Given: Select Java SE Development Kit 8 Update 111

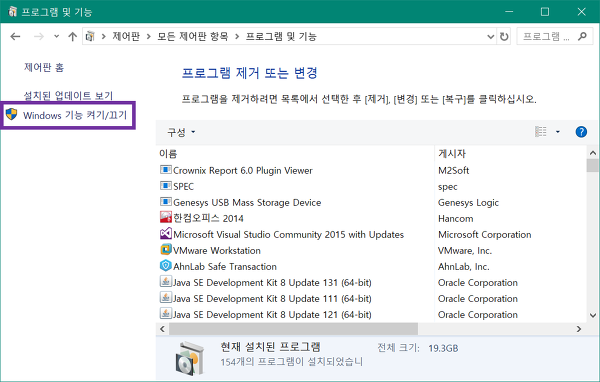Looking at the screenshot, I should click(x=272, y=299).
